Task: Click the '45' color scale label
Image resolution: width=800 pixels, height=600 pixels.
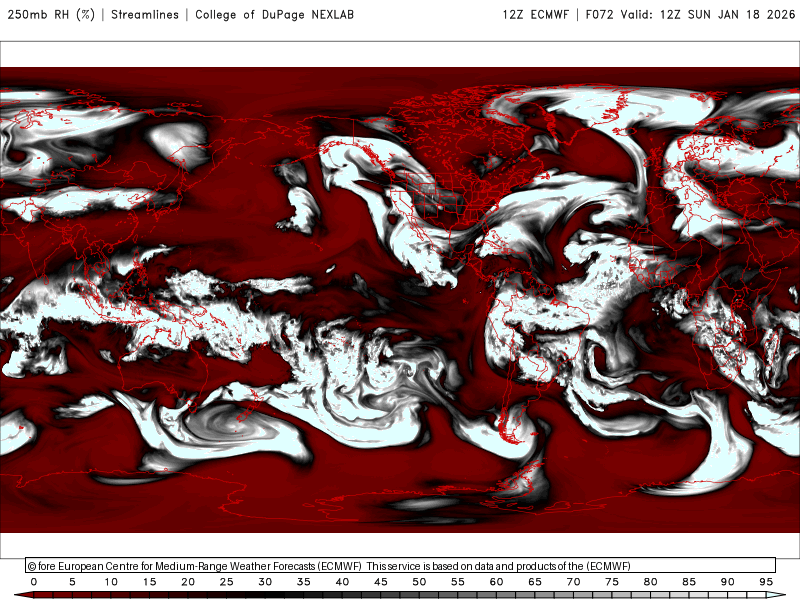Action: click(381, 582)
